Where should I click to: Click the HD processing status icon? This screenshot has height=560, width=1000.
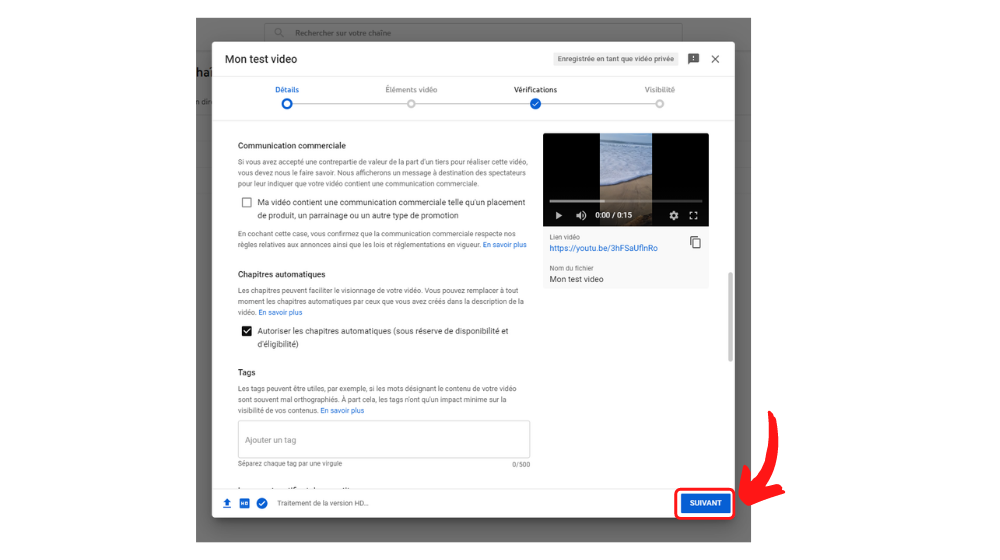pyautogui.click(x=244, y=503)
